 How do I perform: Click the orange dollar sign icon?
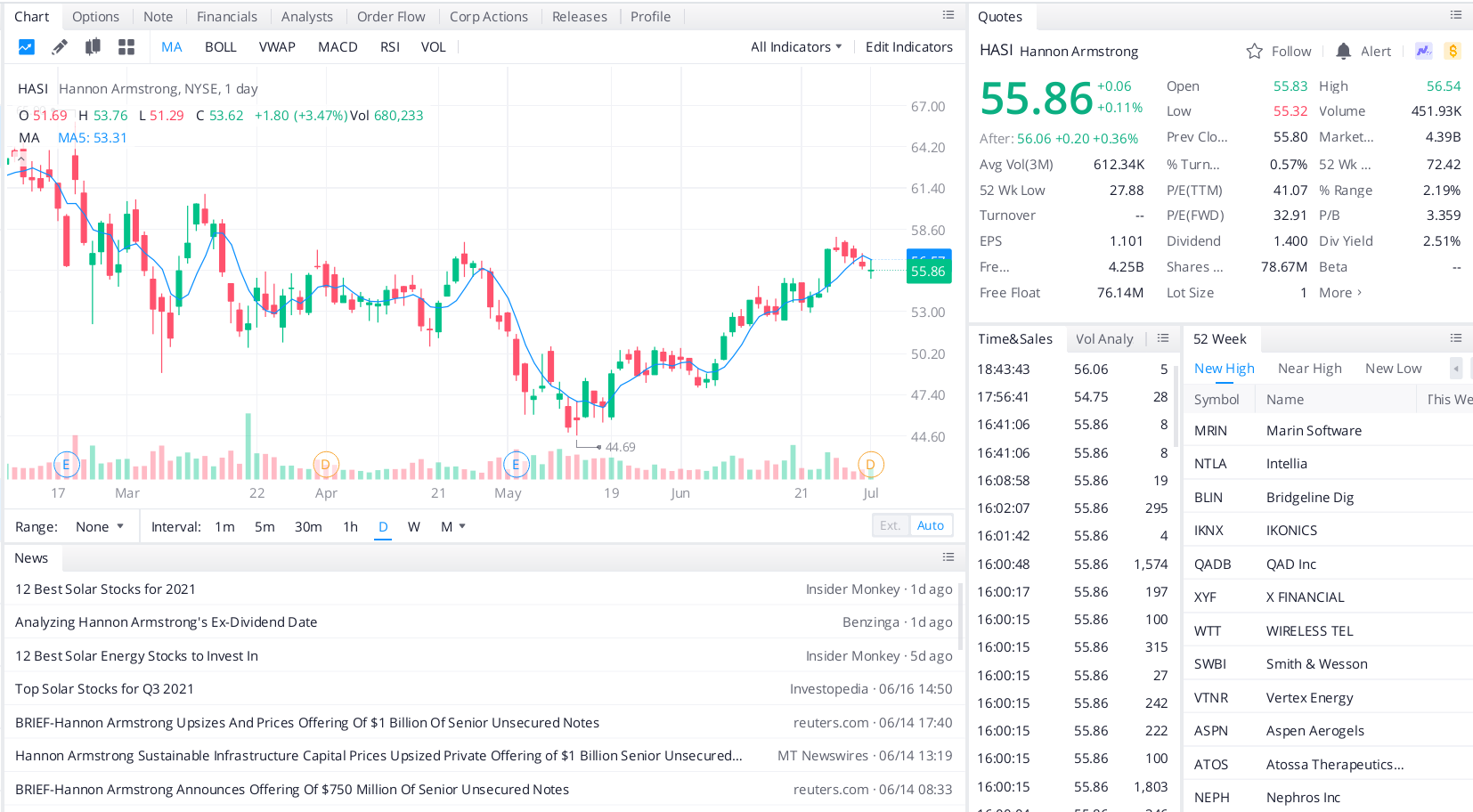(x=1453, y=51)
